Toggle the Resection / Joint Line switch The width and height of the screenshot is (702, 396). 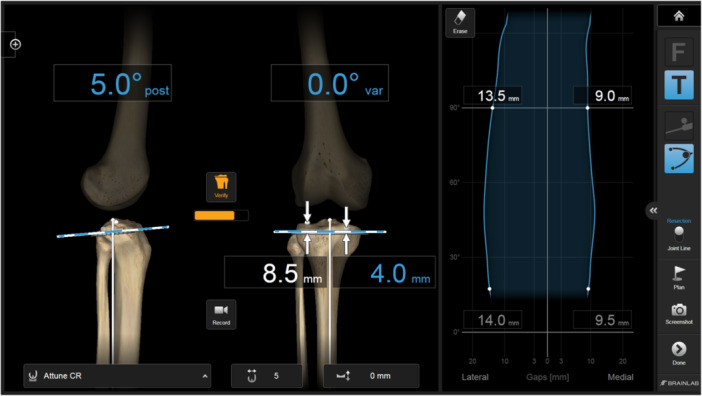click(x=679, y=234)
